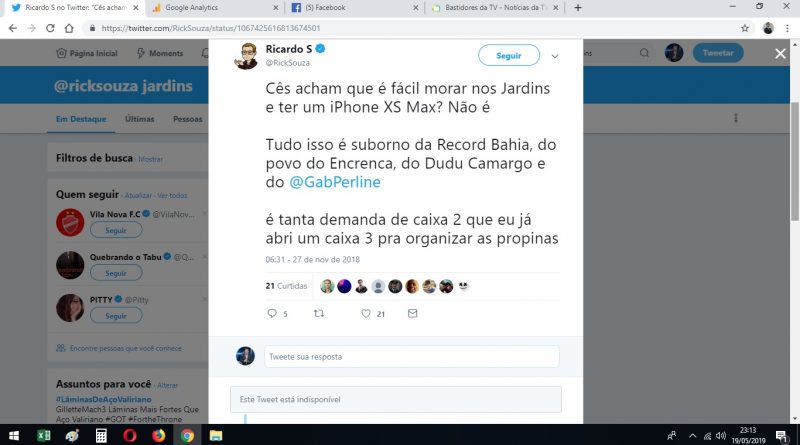
Task: Send tweet via direct message envelope icon
Action: pyautogui.click(x=413, y=313)
